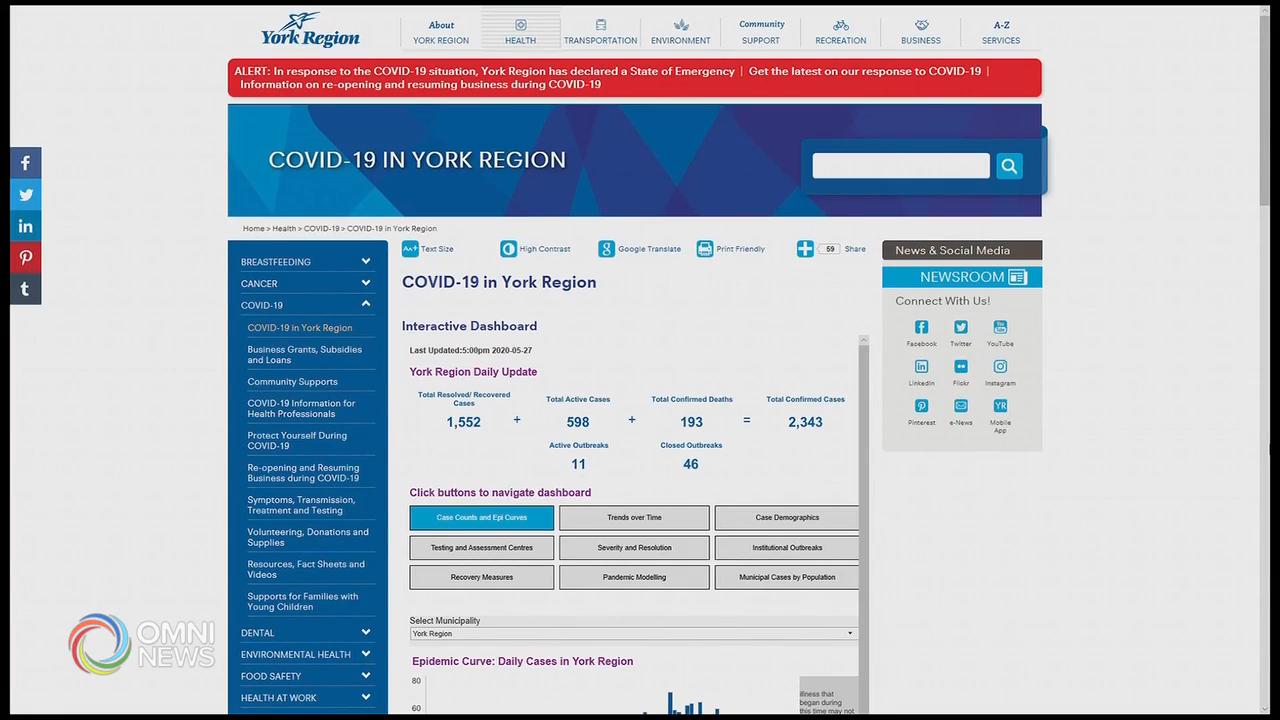Click the Google Translate icon

[x=606, y=249]
